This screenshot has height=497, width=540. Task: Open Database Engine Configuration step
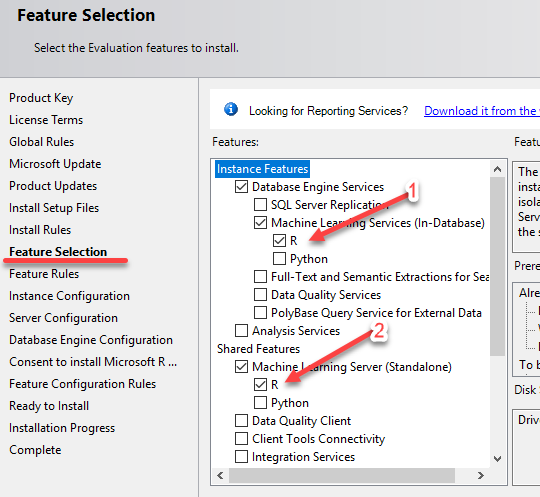[91, 340]
